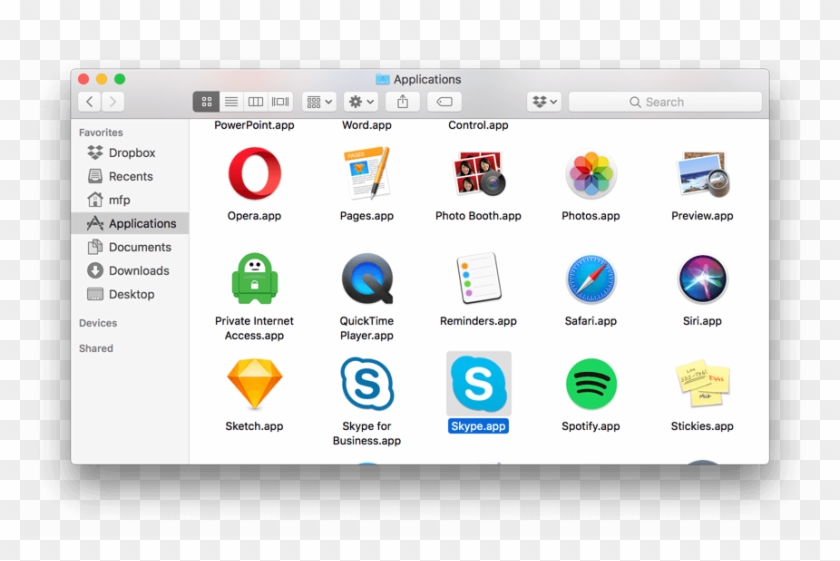The width and height of the screenshot is (840, 561).
Task: Select the Pages.app icon
Action: pos(367,174)
